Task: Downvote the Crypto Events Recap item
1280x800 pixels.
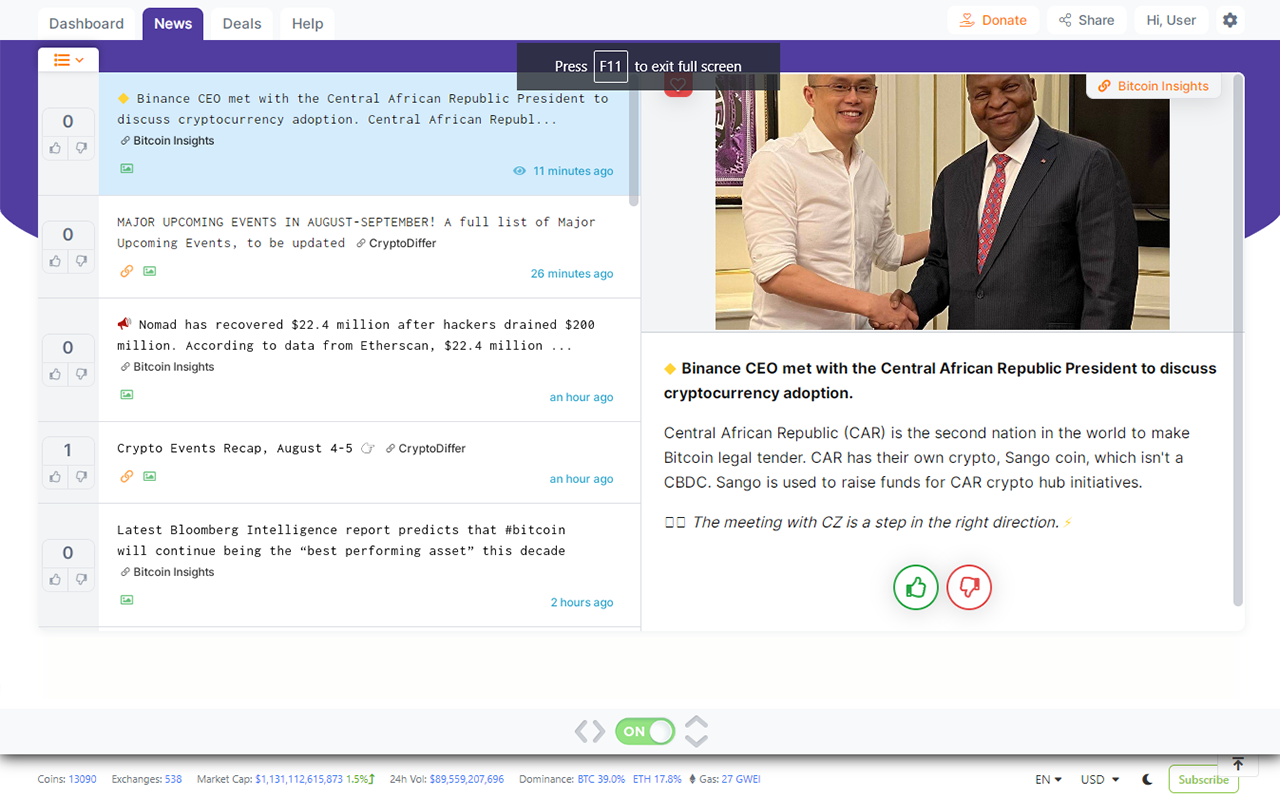Action: (81, 477)
